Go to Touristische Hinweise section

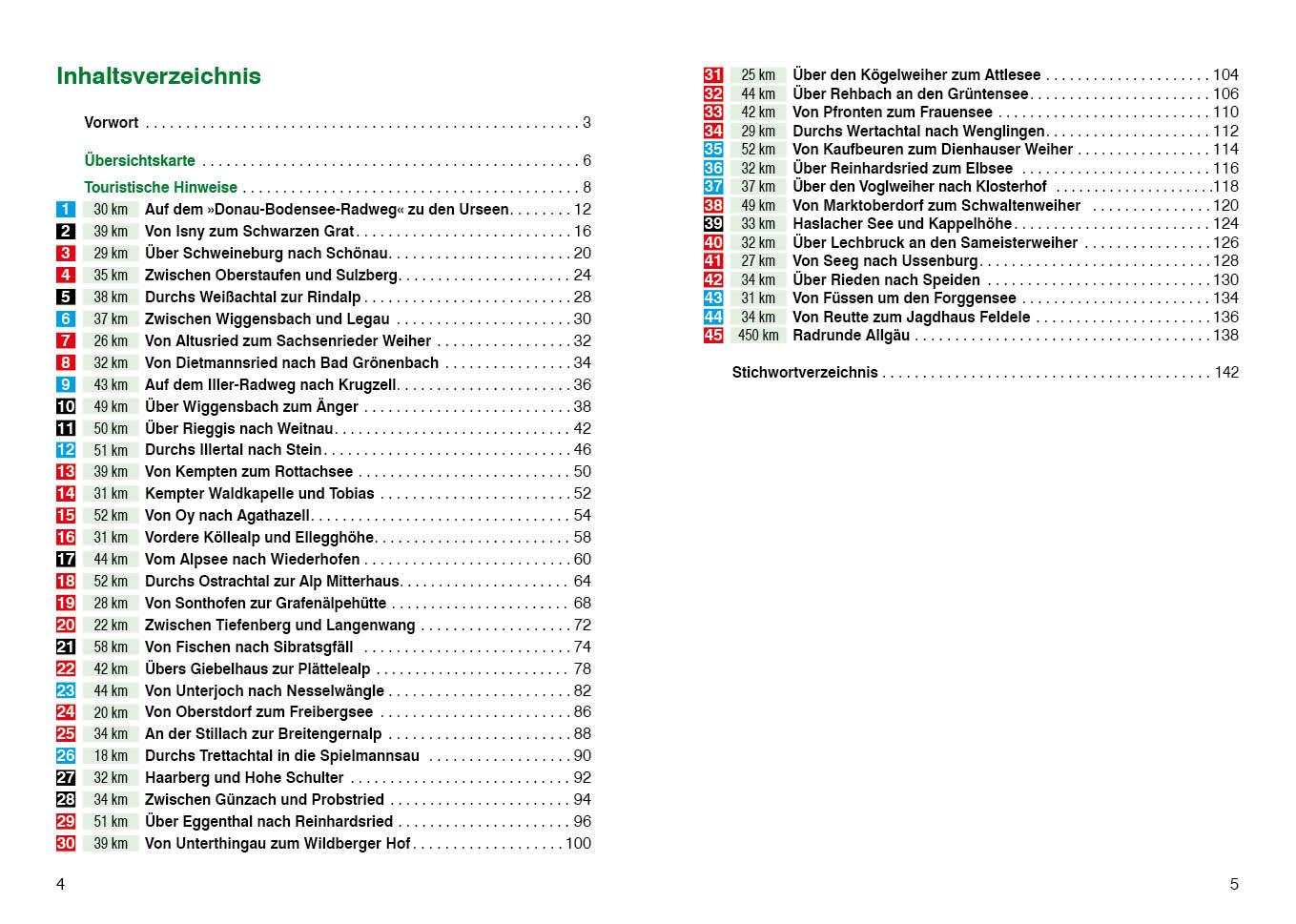(160, 188)
